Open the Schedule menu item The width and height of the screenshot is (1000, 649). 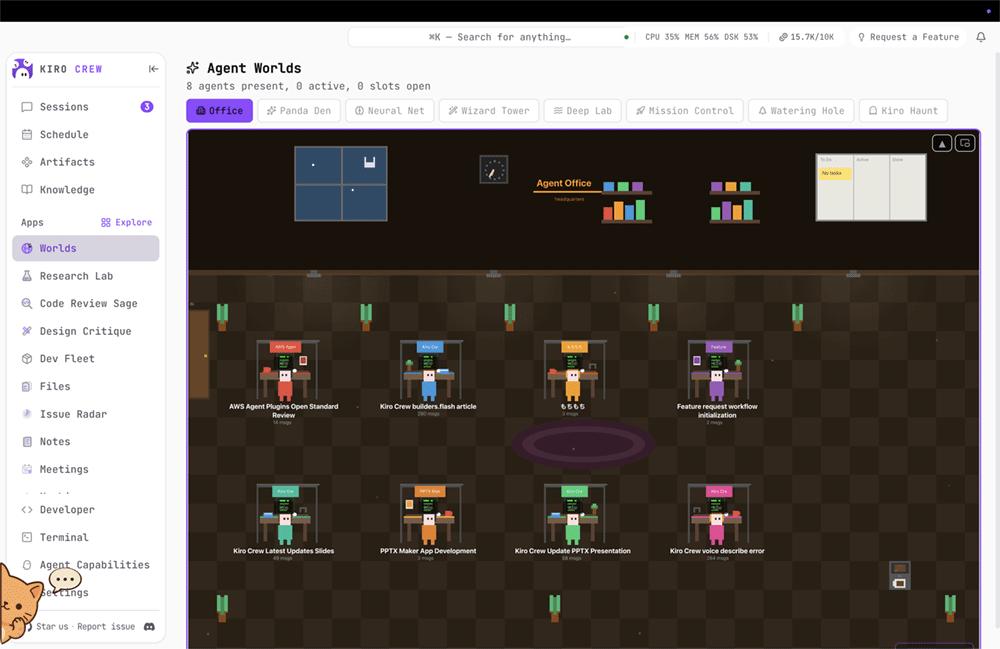[85, 135]
